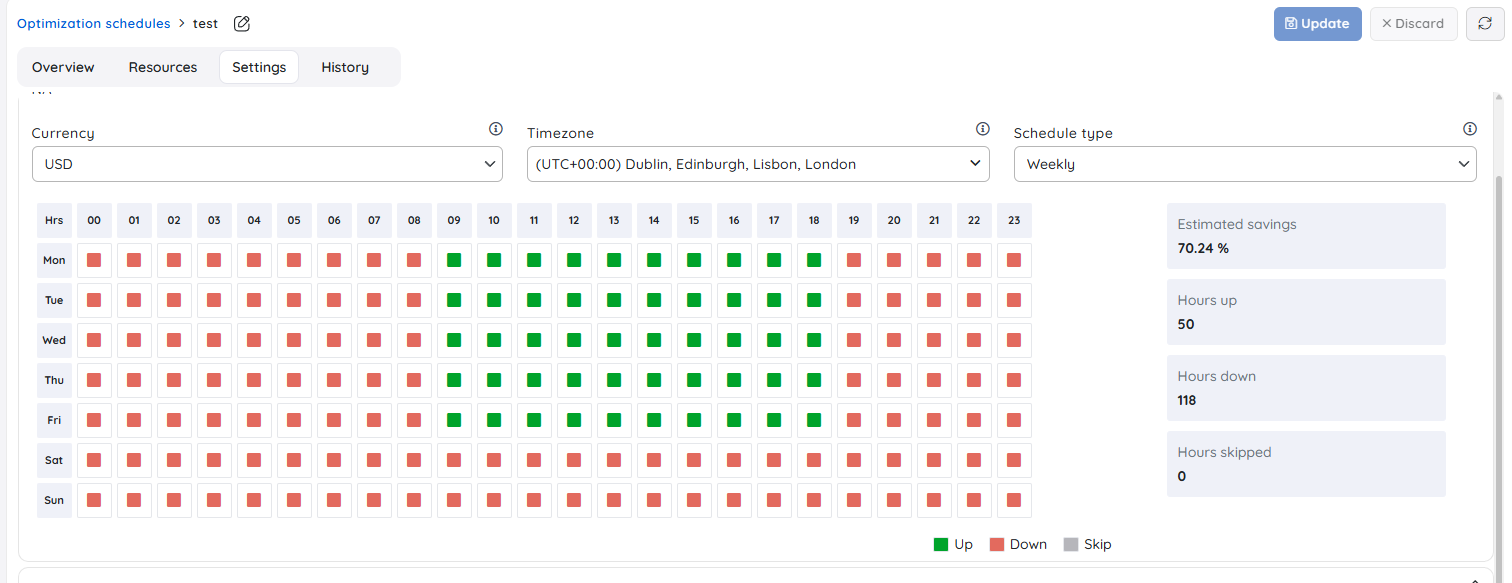
Task: Click the edit pencil icon beside test
Action: [242, 24]
